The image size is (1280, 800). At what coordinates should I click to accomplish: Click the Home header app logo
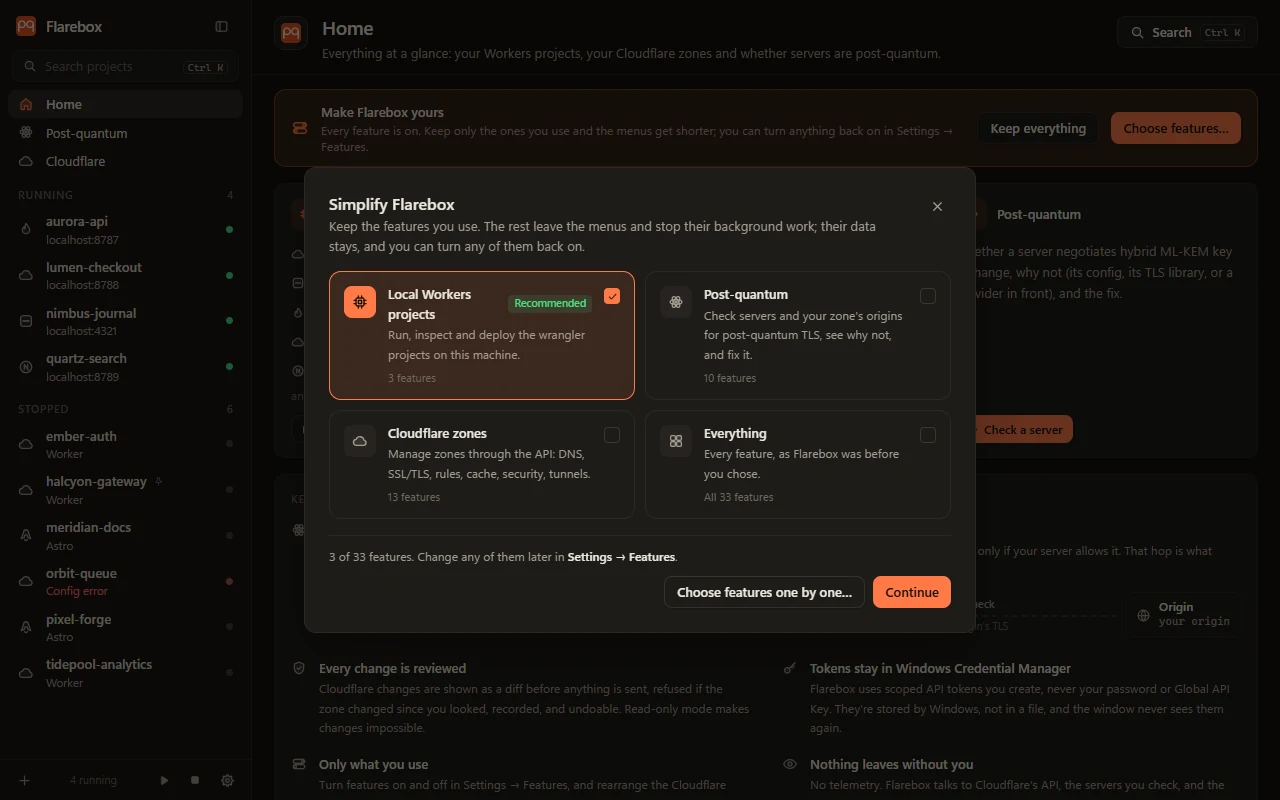click(291, 33)
